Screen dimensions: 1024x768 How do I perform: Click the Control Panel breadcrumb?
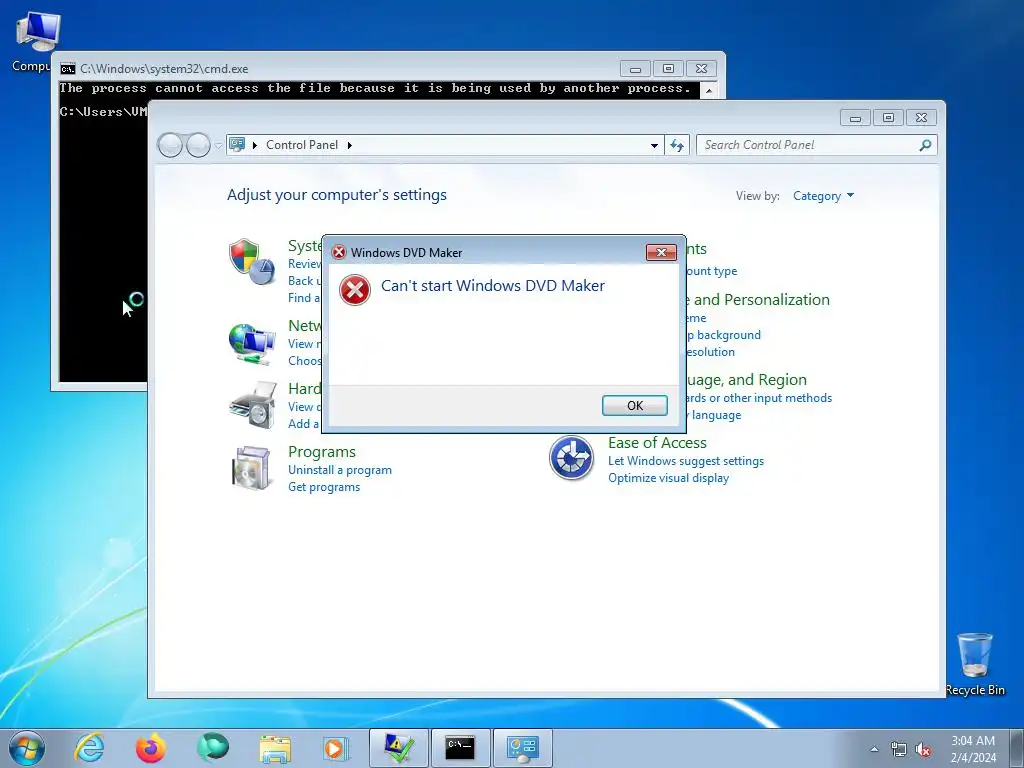(302, 145)
